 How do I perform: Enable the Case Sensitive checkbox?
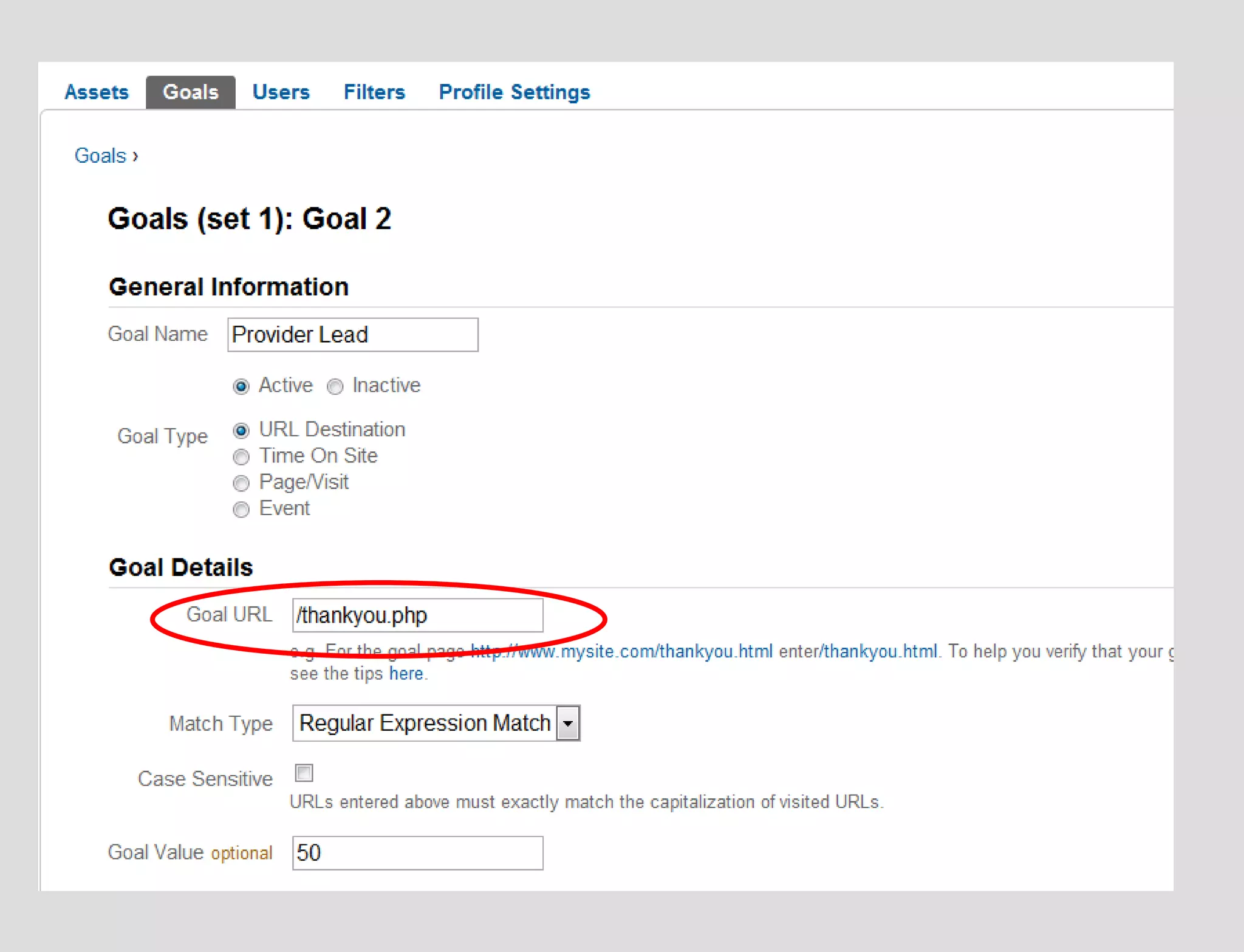point(304,773)
